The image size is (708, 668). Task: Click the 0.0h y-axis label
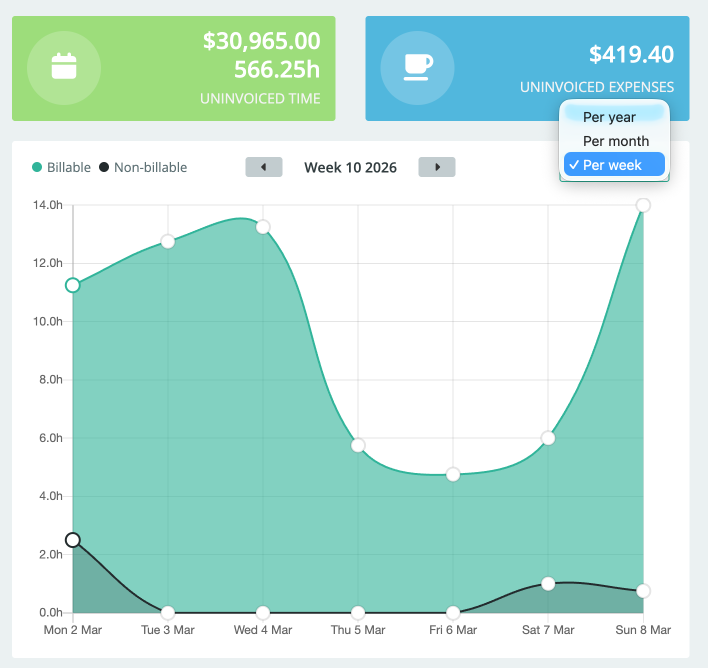tap(51, 612)
